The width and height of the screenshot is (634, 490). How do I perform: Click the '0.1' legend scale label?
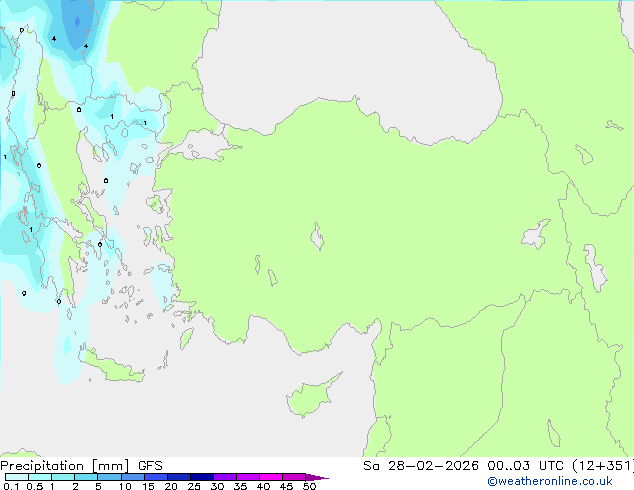coord(11,486)
